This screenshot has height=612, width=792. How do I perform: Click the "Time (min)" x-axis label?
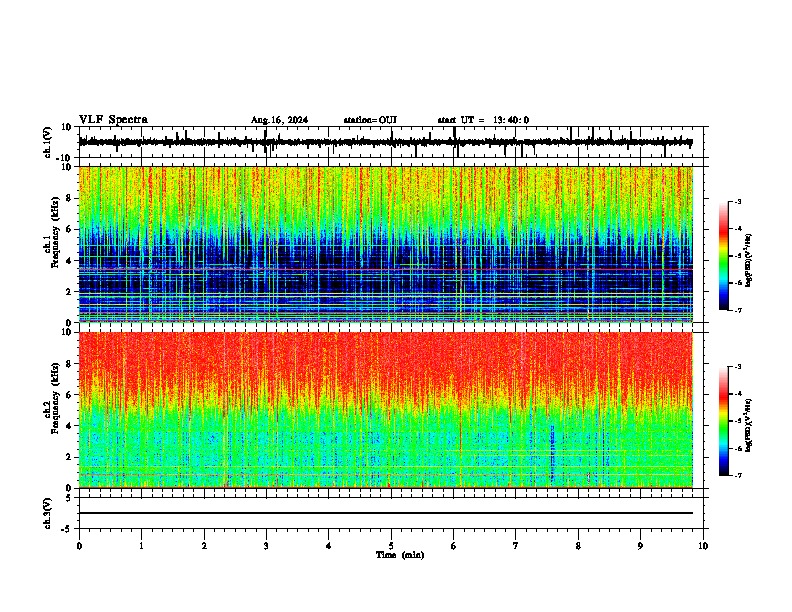(400, 555)
